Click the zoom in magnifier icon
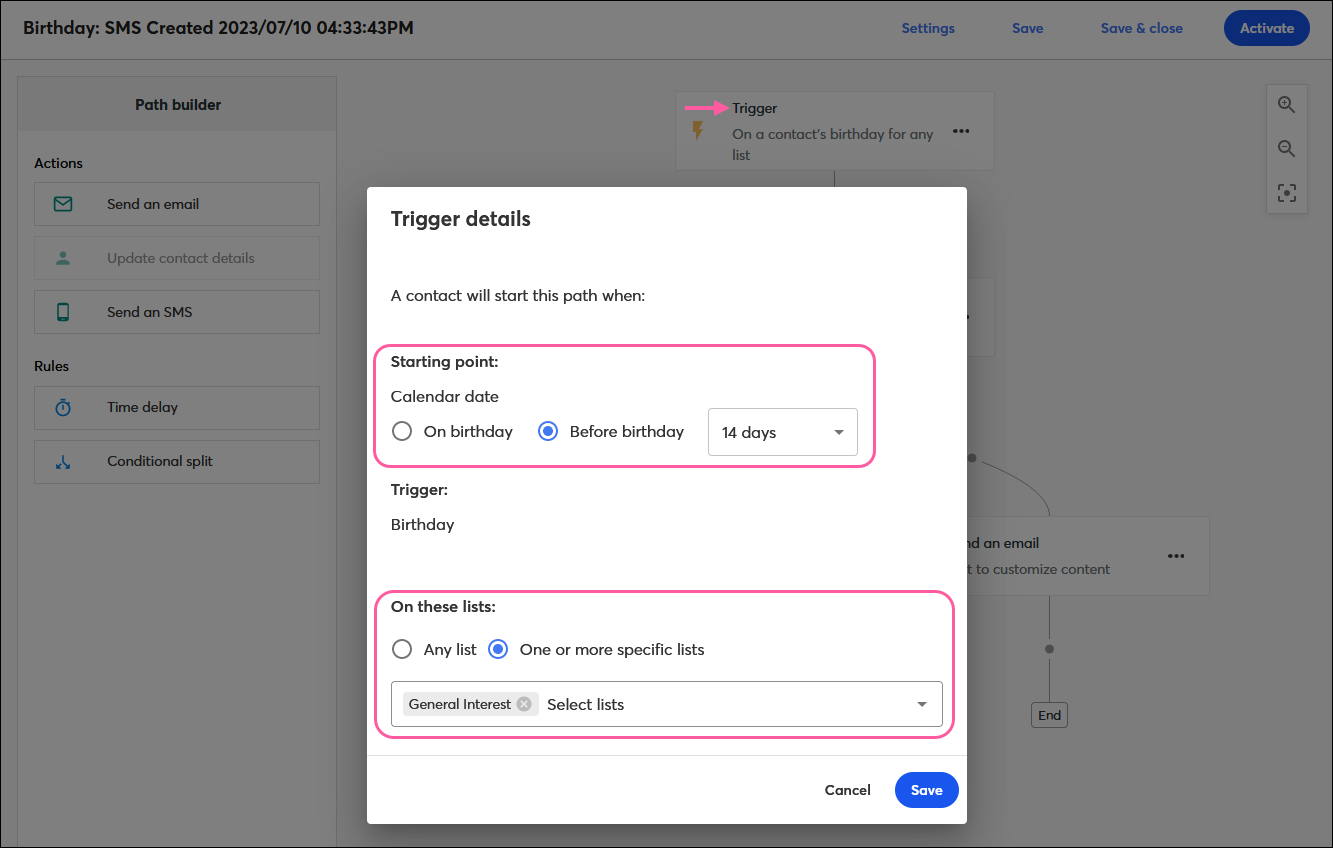The image size is (1333, 848). point(1287,105)
